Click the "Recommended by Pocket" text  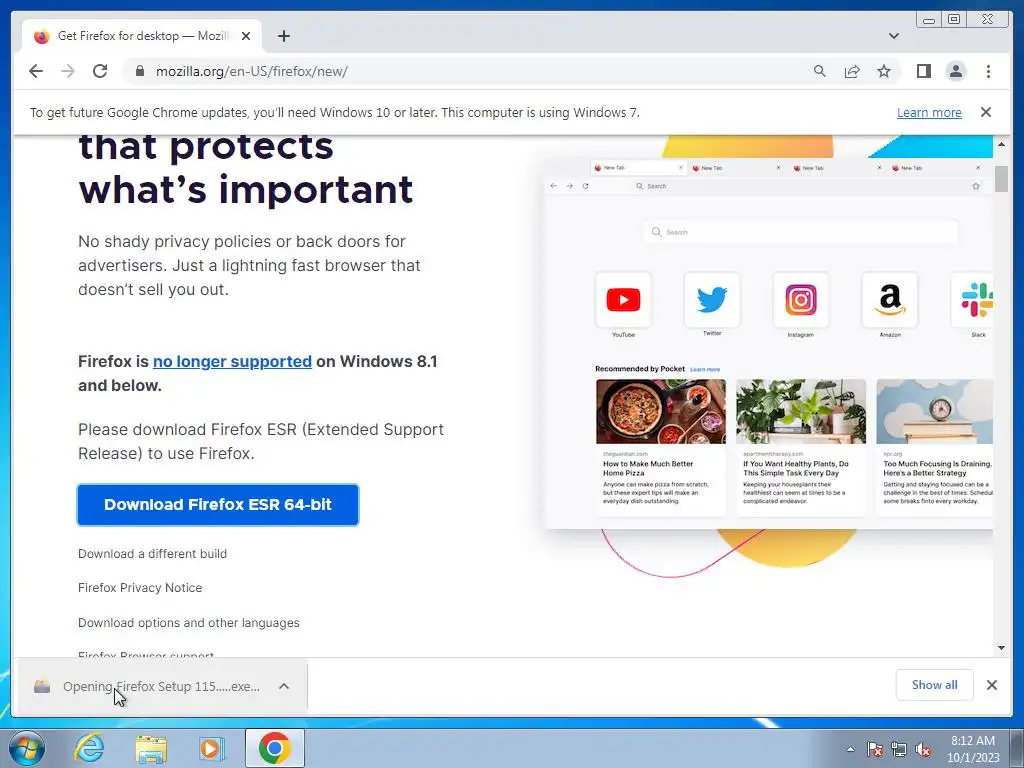(639, 369)
